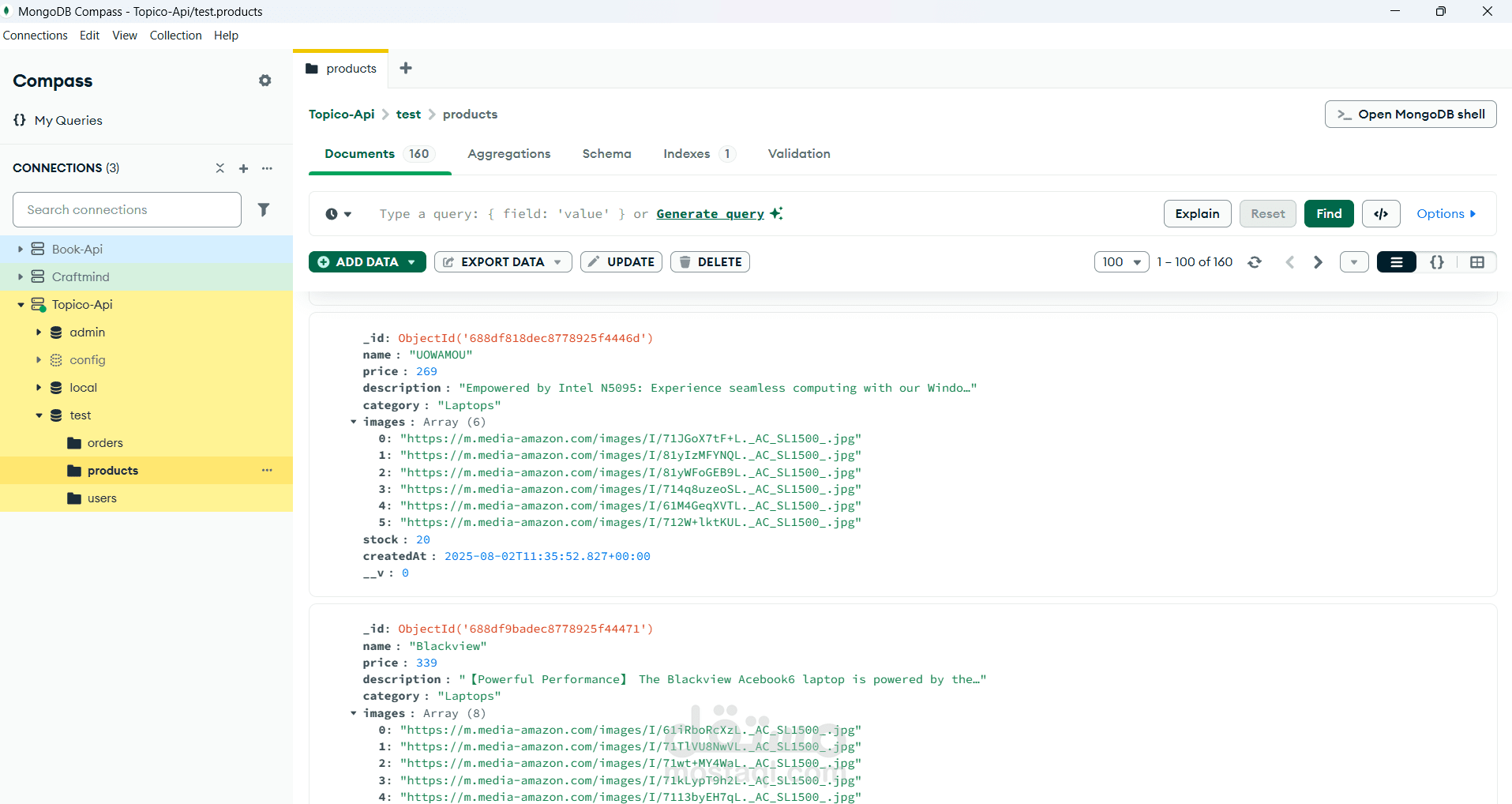Click the UPDATE button
The height and width of the screenshot is (804, 1512).
621,262
